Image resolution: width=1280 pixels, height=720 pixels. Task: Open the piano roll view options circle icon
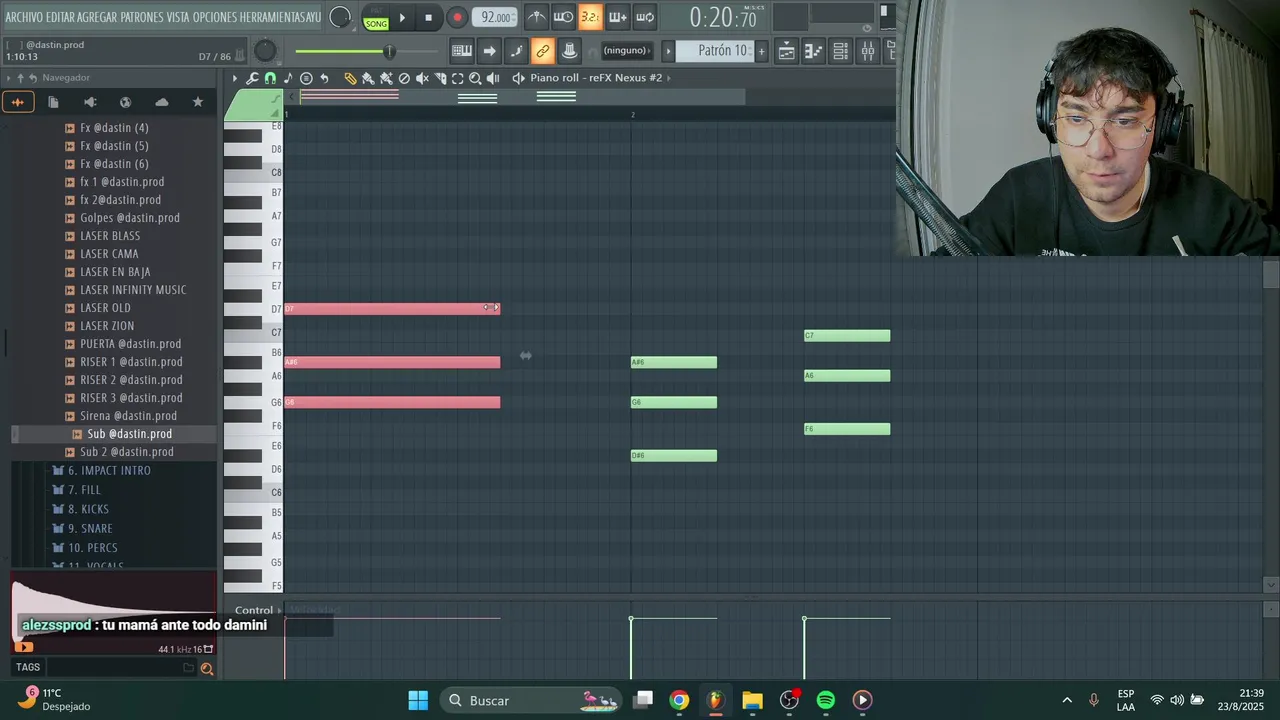click(x=306, y=78)
